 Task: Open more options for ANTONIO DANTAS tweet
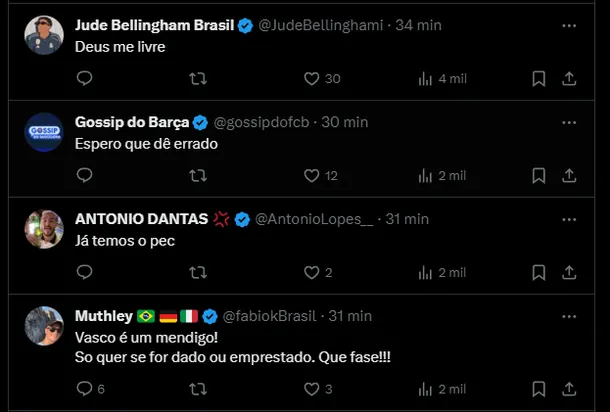pyautogui.click(x=569, y=219)
